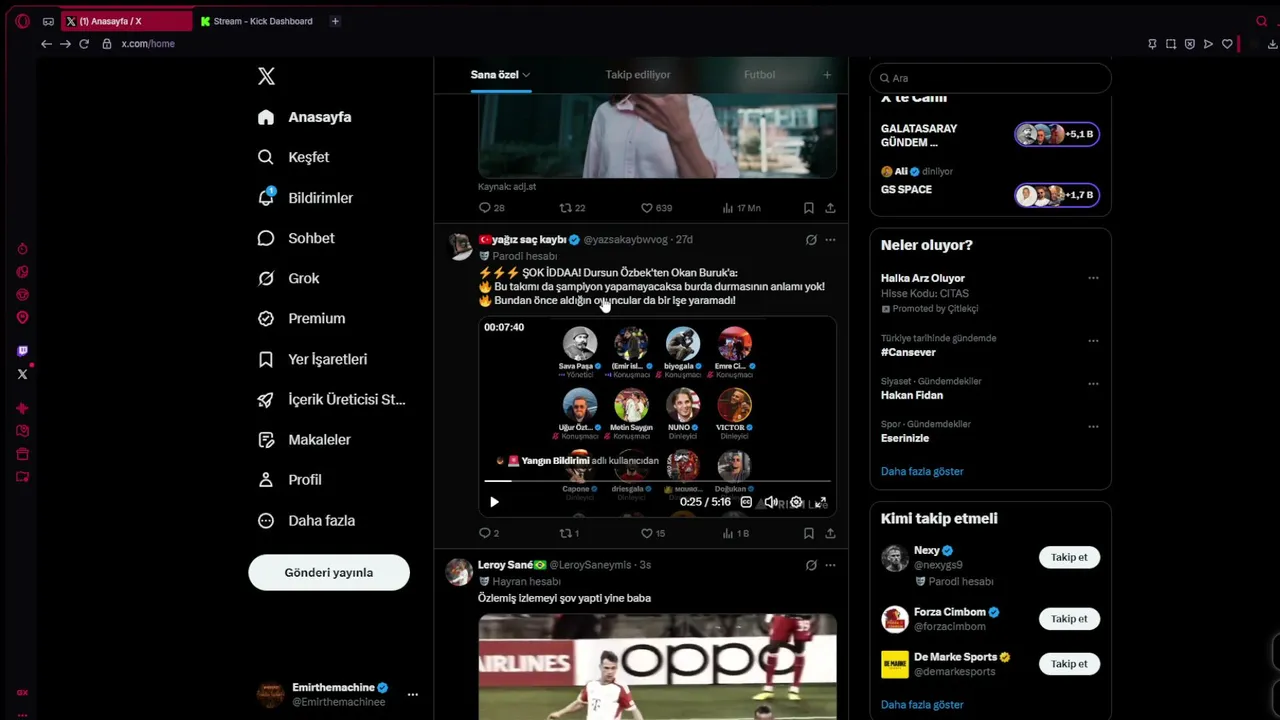Play the yağız saç kaybı video
This screenshot has width=1280, height=720.
(x=494, y=502)
